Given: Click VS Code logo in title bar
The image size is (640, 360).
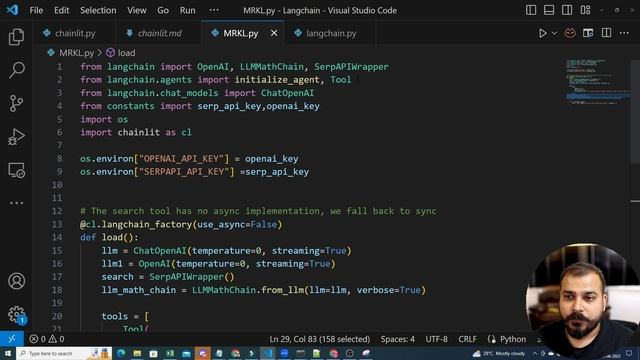Looking at the screenshot, I should (x=12, y=10).
